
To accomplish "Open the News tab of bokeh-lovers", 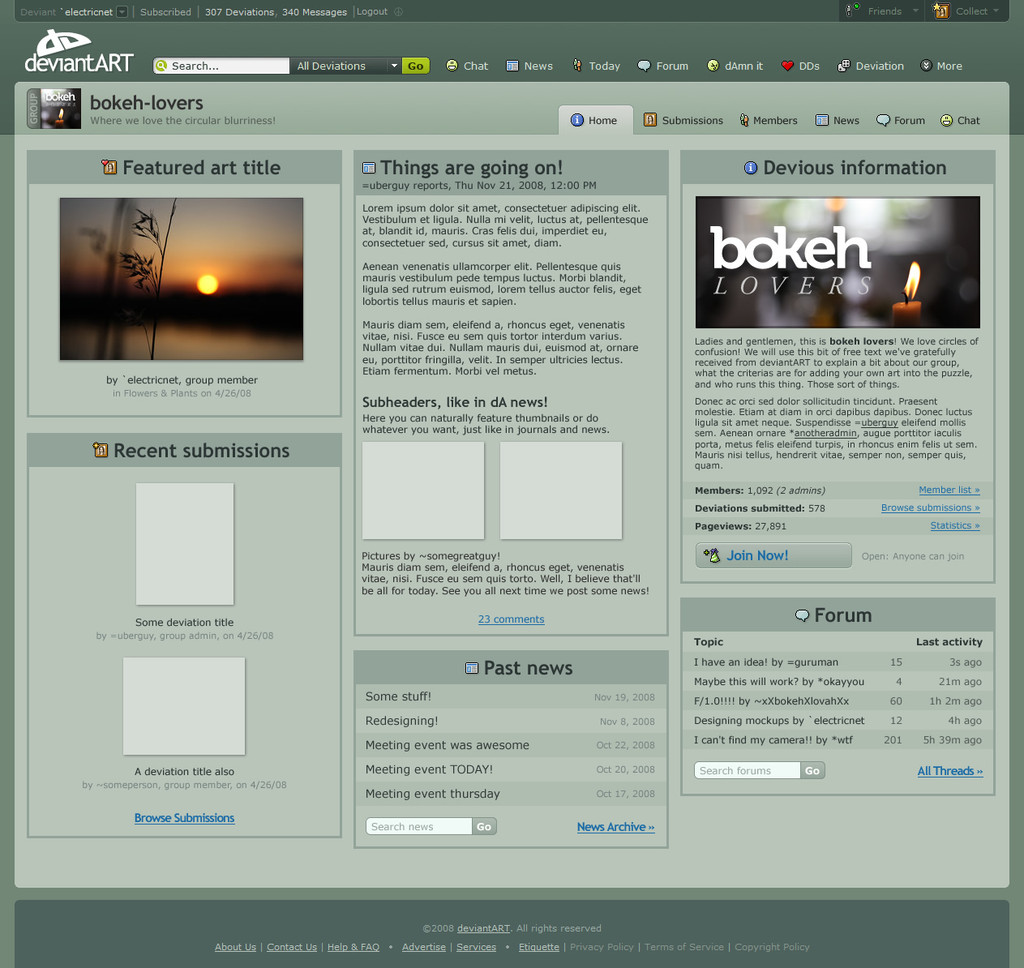I will click(837, 120).
